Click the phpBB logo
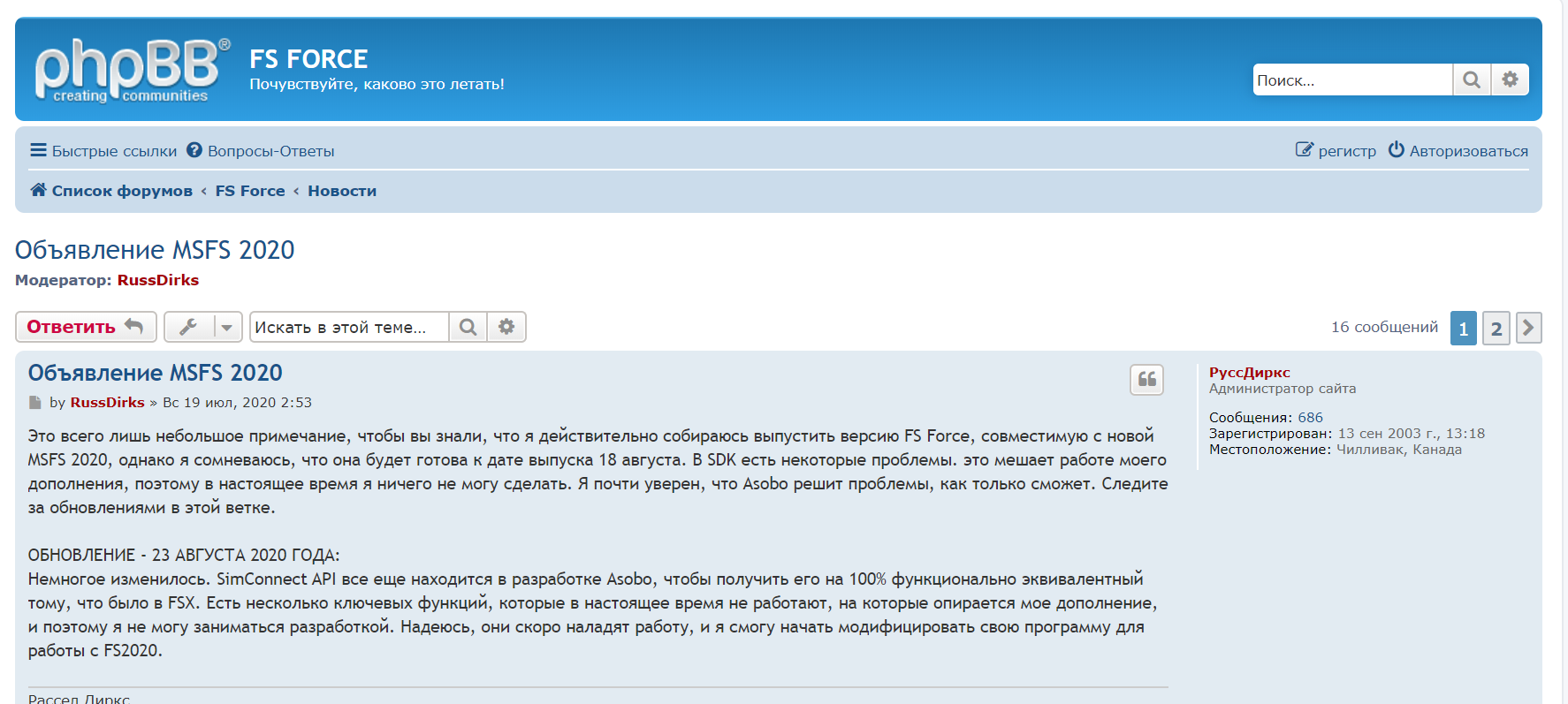The height and width of the screenshot is (704, 1568). pyautogui.click(x=133, y=71)
